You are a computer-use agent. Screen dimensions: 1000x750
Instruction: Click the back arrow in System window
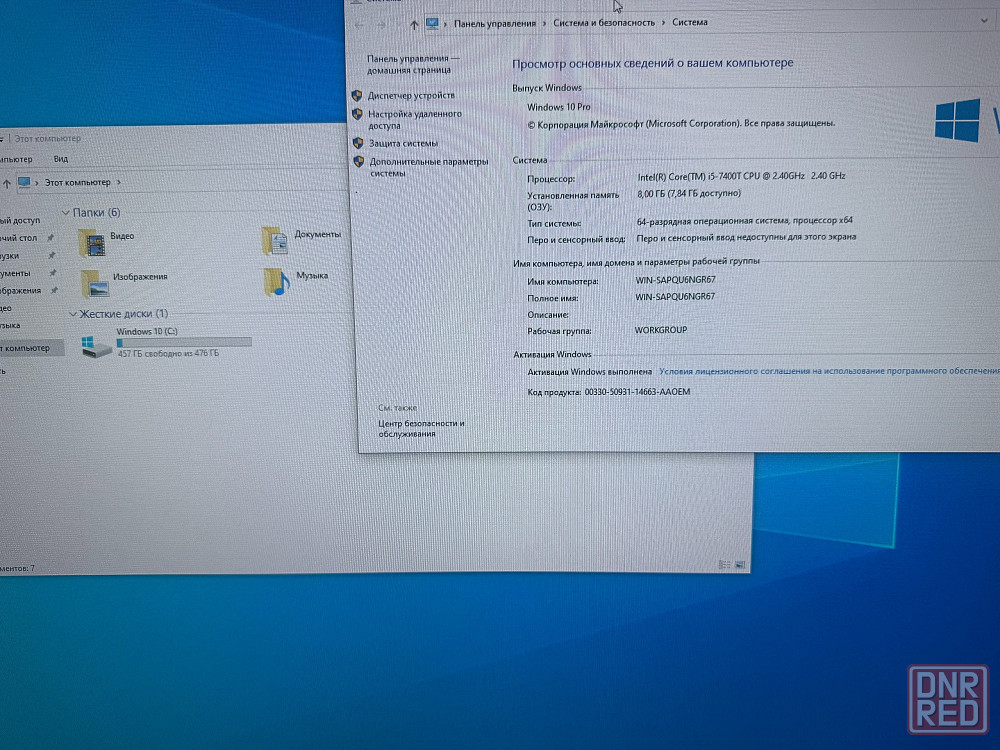click(359, 25)
